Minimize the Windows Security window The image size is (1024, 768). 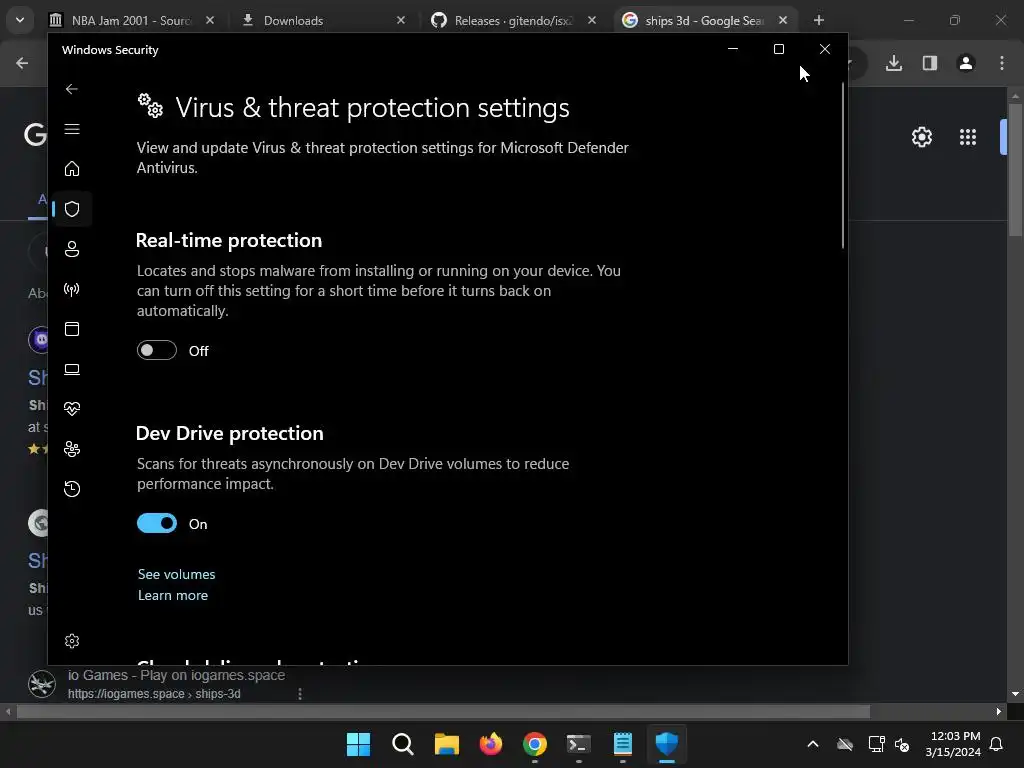pyautogui.click(x=733, y=49)
